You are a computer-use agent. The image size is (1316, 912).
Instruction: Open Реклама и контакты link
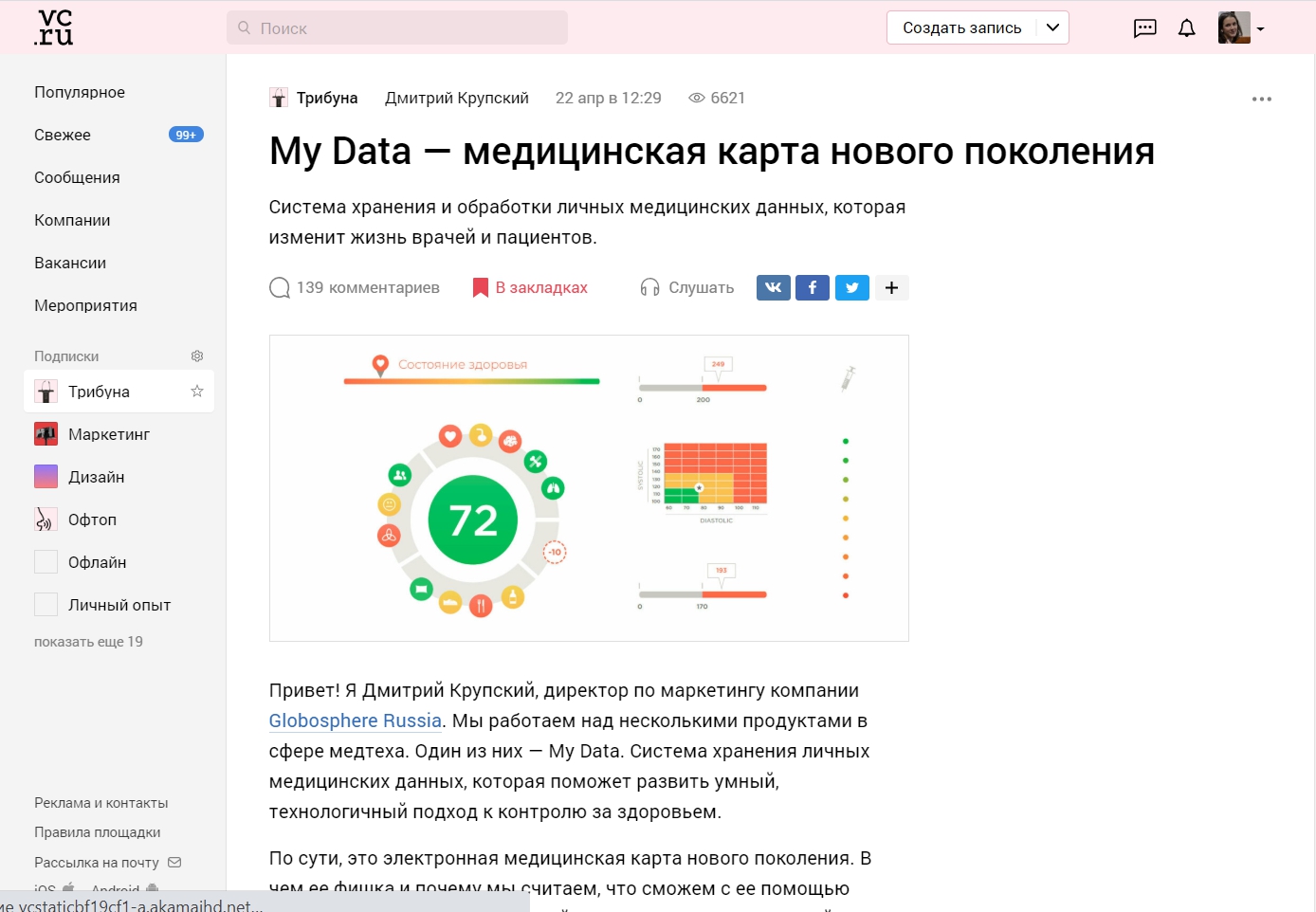[x=101, y=803]
